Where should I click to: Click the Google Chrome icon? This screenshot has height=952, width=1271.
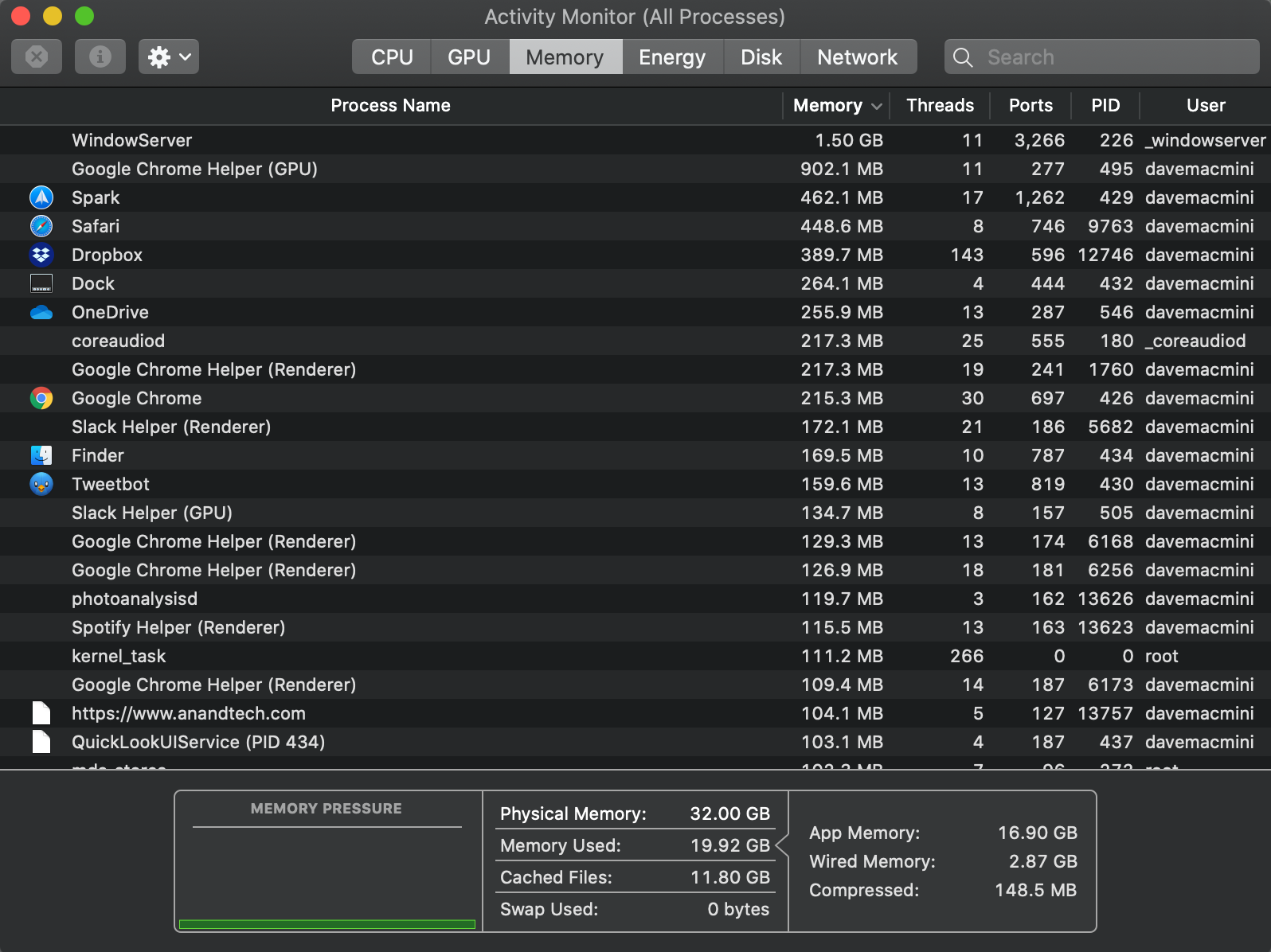pos(41,398)
